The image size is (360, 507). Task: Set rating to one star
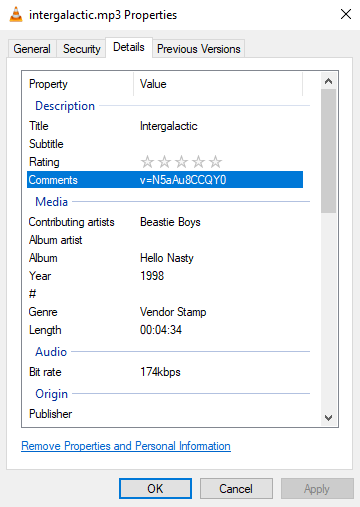click(x=147, y=162)
